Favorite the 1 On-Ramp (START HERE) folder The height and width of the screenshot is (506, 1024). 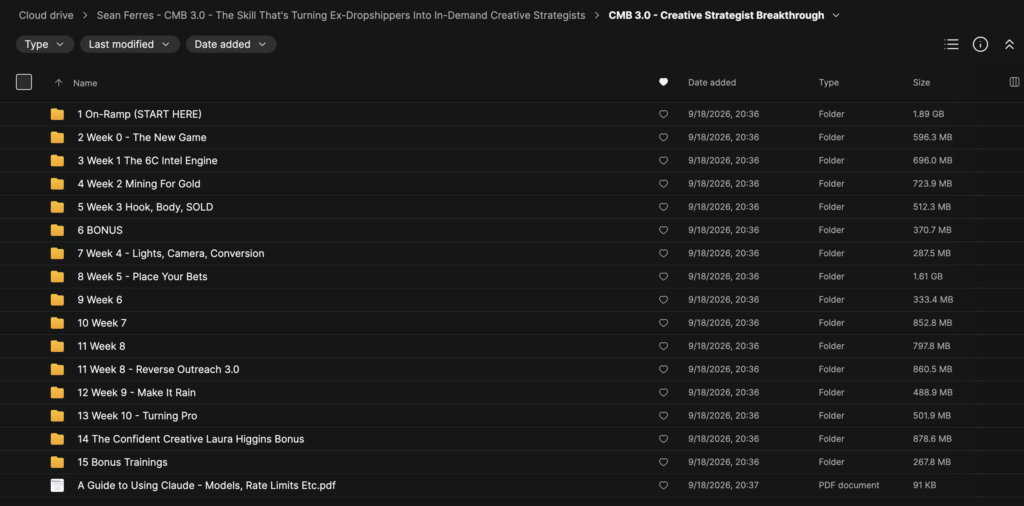tap(664, 114)
